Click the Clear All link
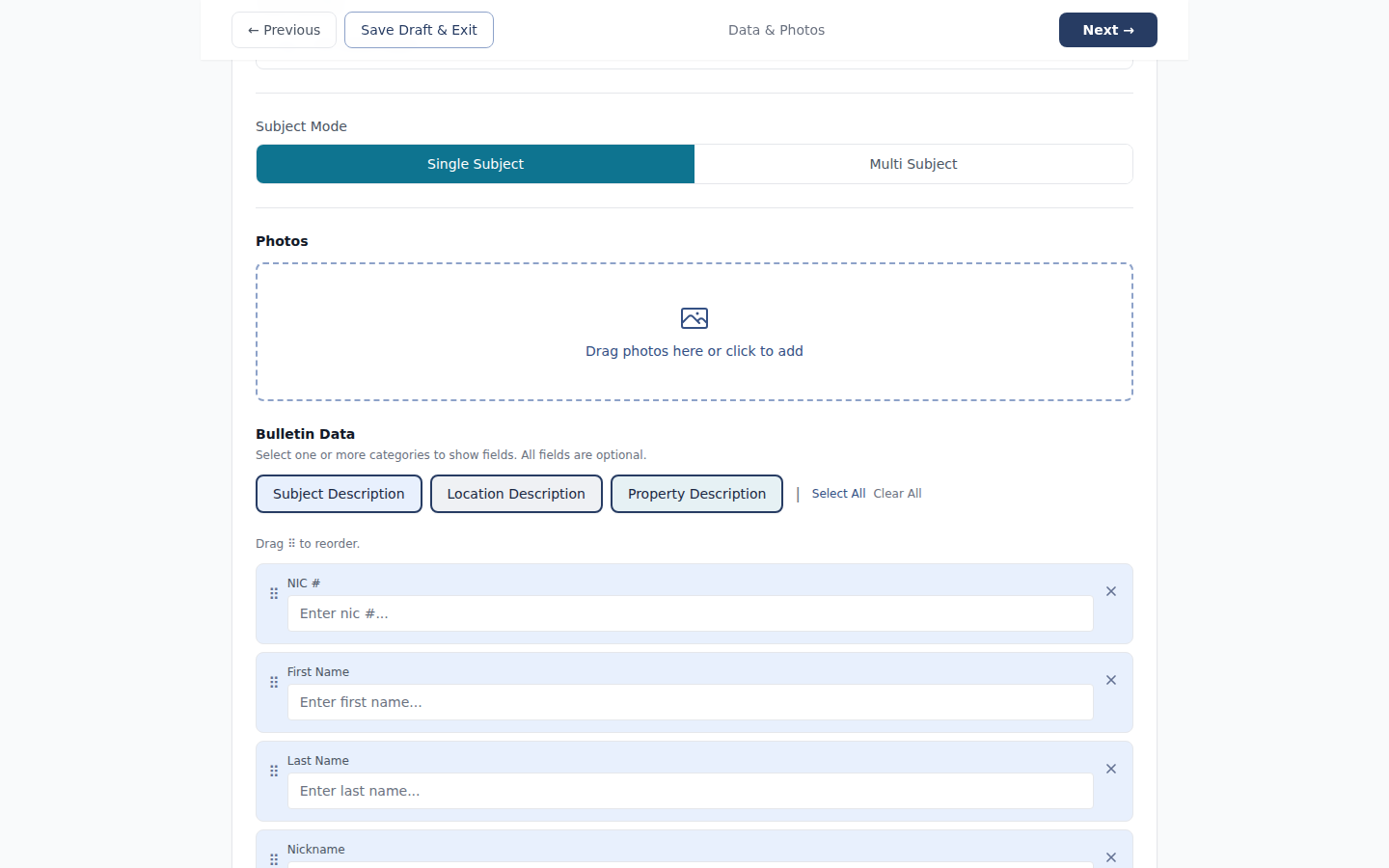This screenshot has width=1389, height=868. (x=897, y=494)
